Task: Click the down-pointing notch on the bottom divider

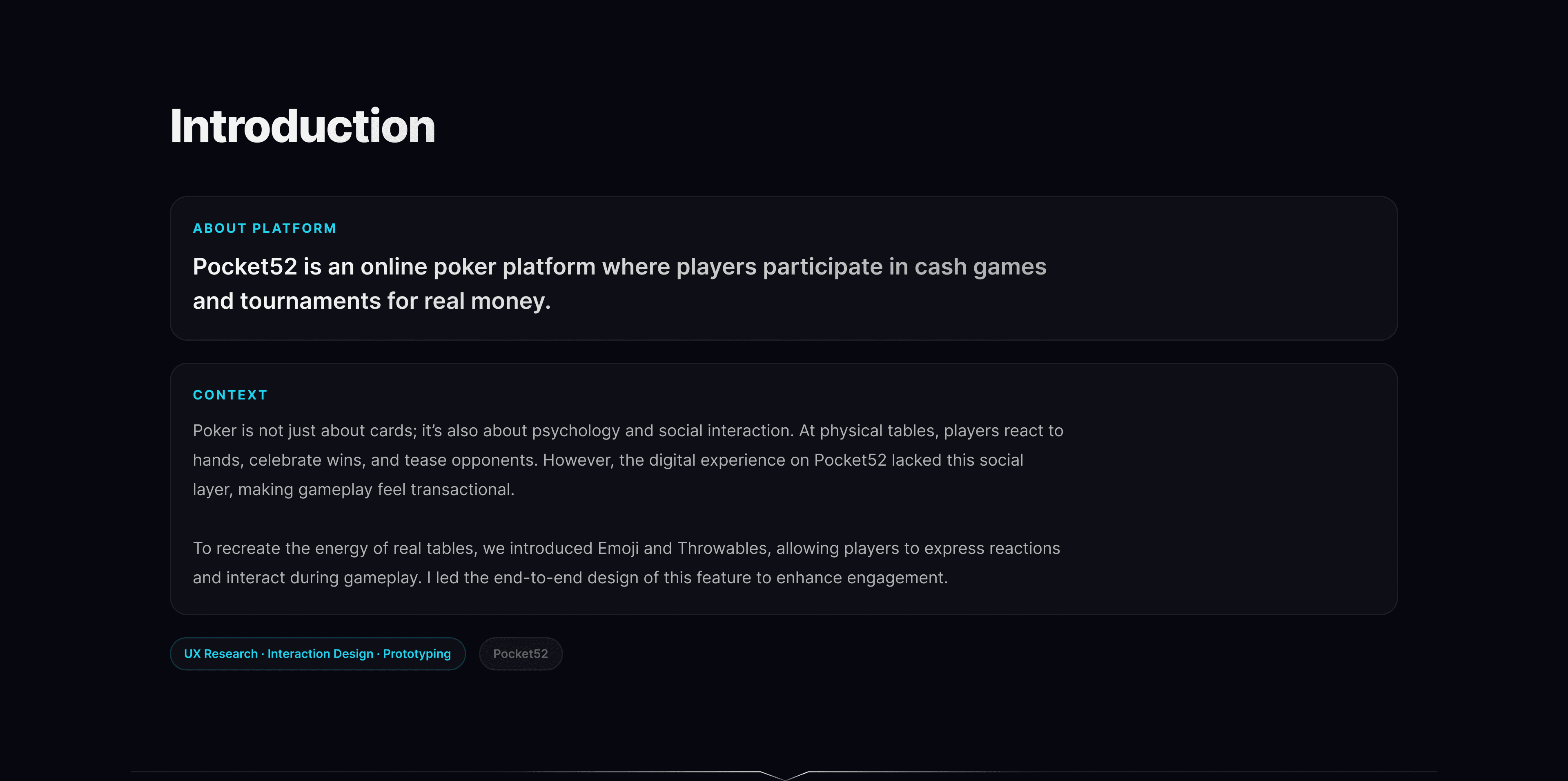Action: (x=784, y=776)
